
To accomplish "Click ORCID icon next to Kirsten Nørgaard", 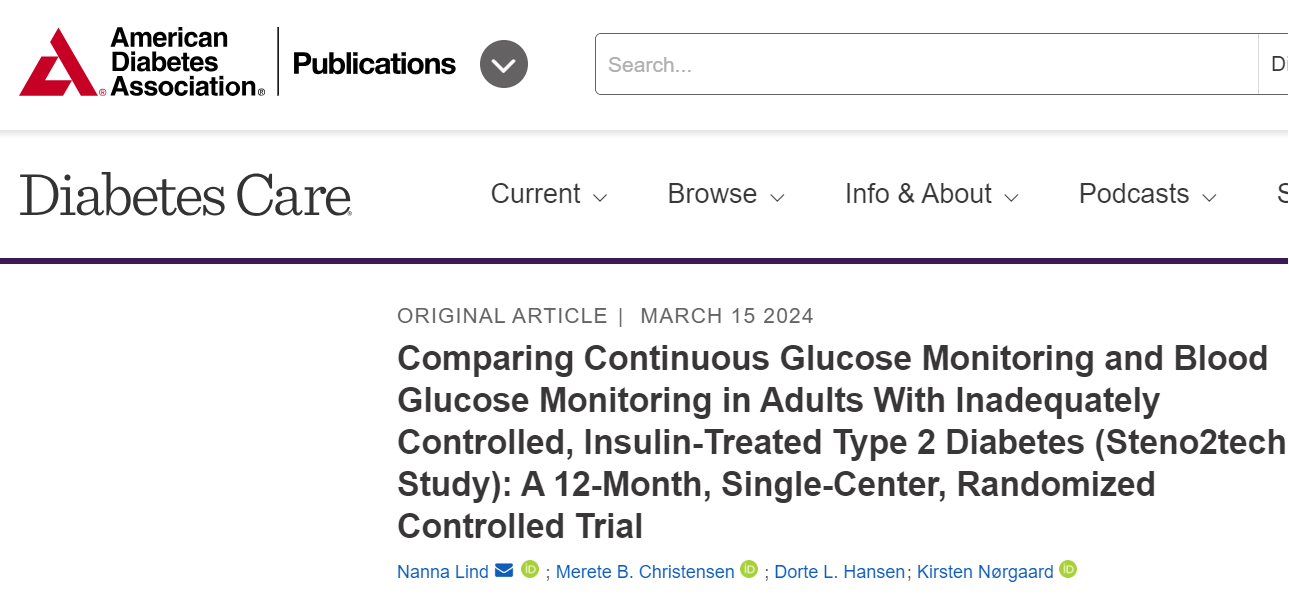I will tap(1068, 569).
